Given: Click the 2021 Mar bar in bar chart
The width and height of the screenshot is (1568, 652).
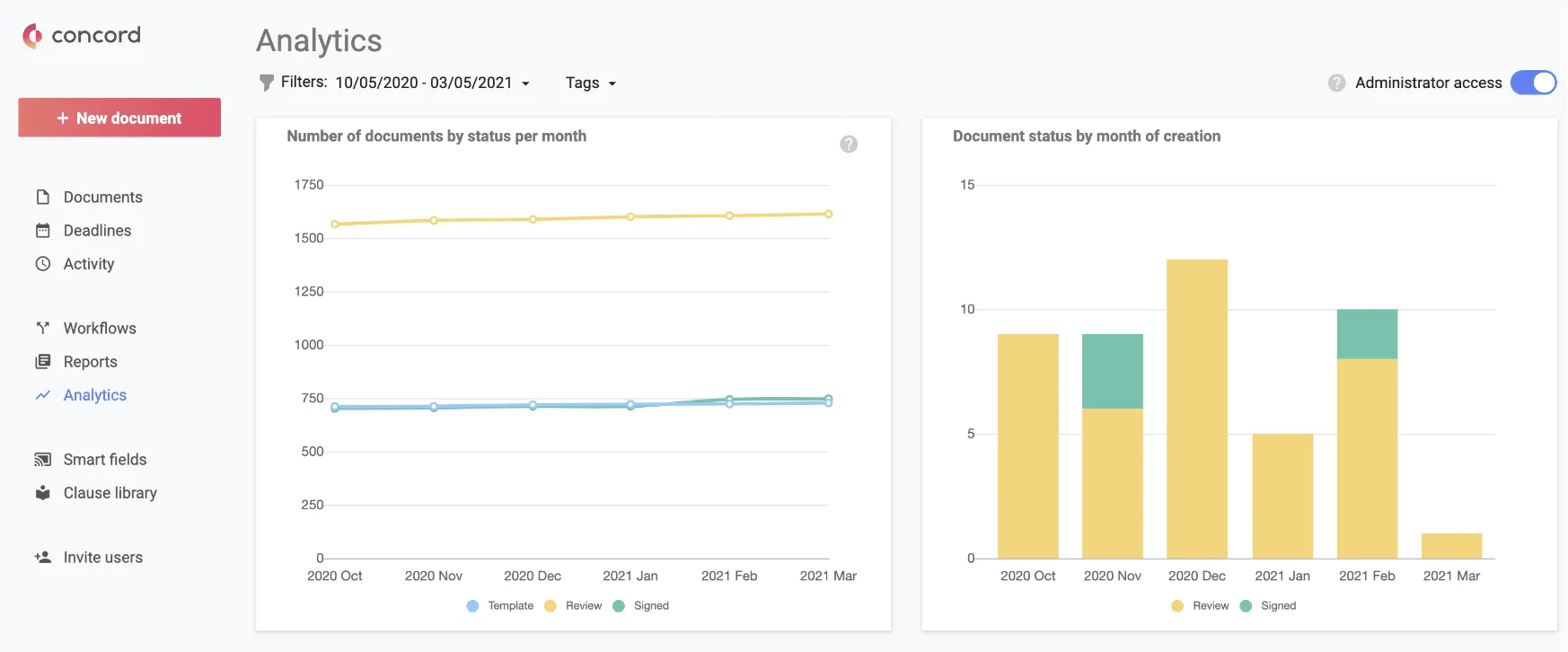Looking at the screenshot, I should coord(1451,546).
